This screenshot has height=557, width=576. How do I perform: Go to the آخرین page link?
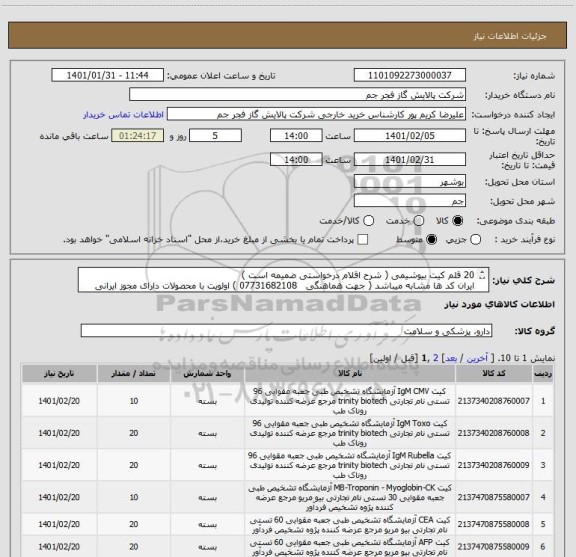pos(477,358)
